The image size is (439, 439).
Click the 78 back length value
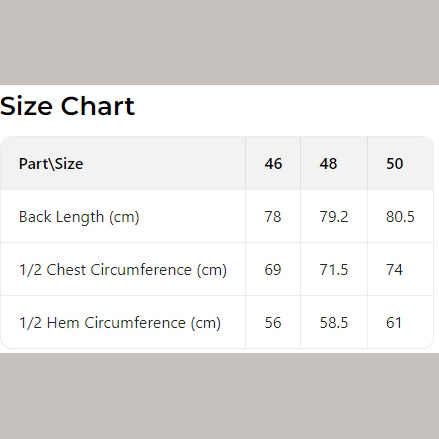click(273, 217)
